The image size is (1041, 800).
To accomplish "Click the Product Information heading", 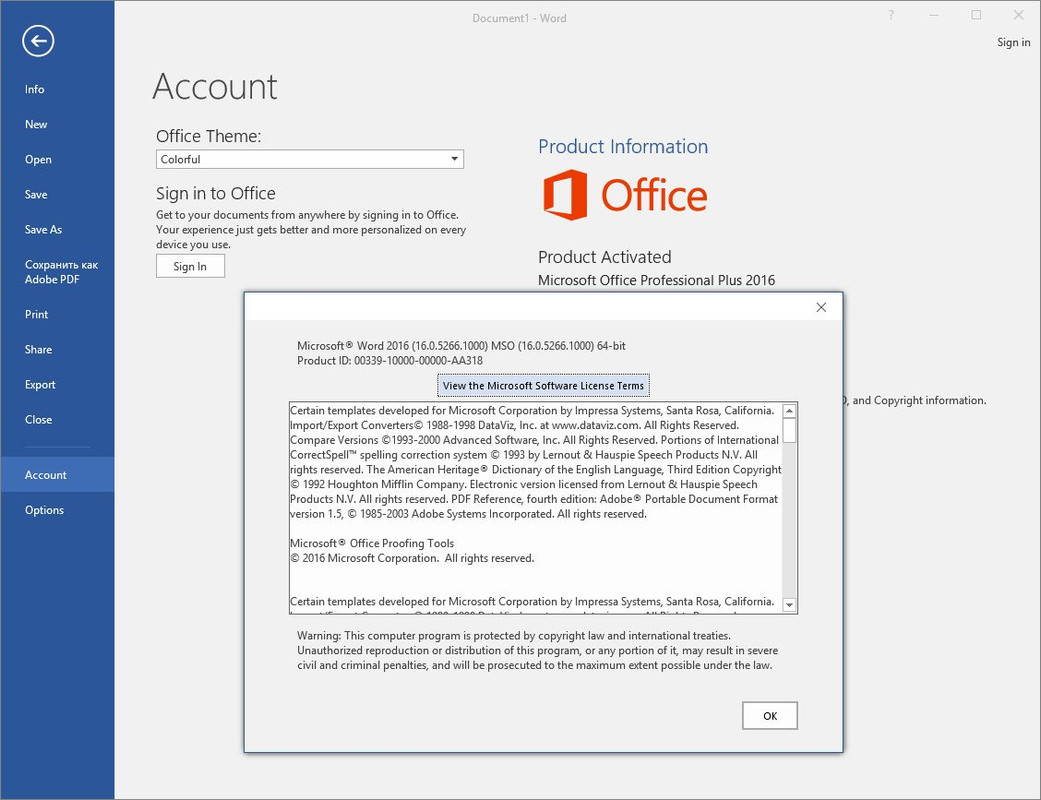I will point(623,146).
